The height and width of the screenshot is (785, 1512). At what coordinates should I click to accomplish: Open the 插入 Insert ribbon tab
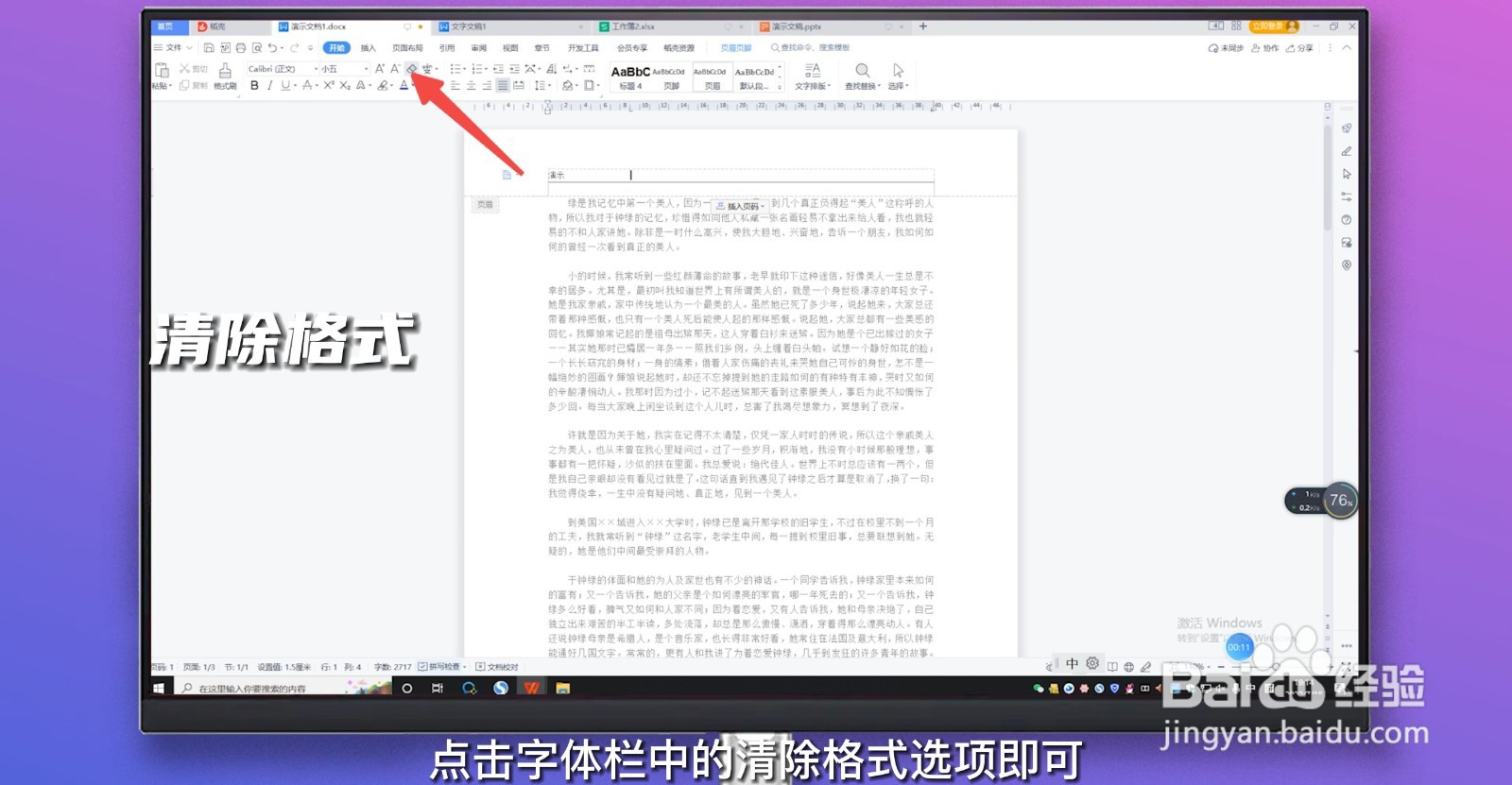click(369, 47)
